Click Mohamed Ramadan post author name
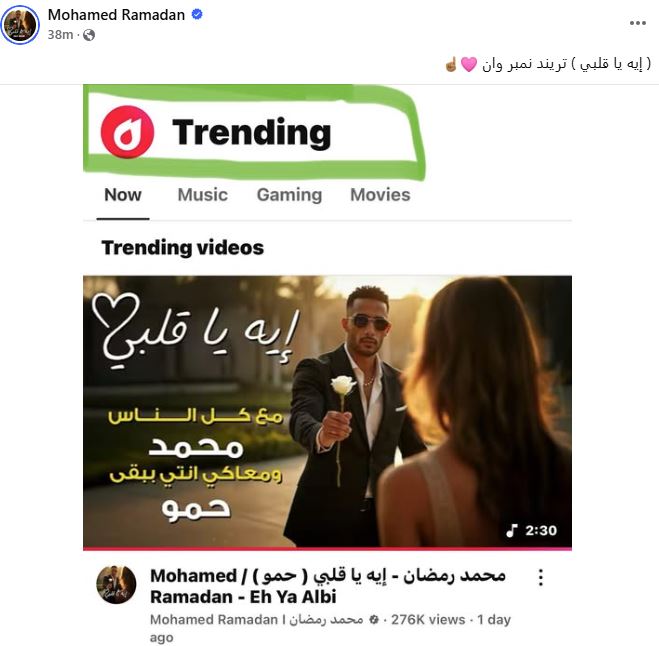Screen dimensions: 659x646 116,15
